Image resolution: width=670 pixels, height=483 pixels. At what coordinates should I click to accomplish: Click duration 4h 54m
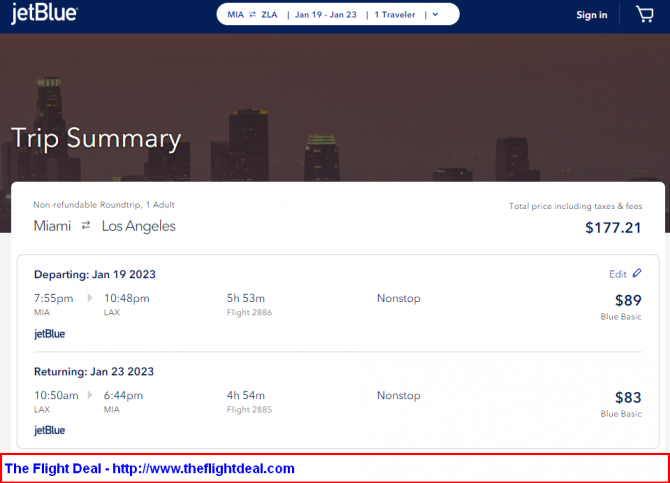point(246,395)
